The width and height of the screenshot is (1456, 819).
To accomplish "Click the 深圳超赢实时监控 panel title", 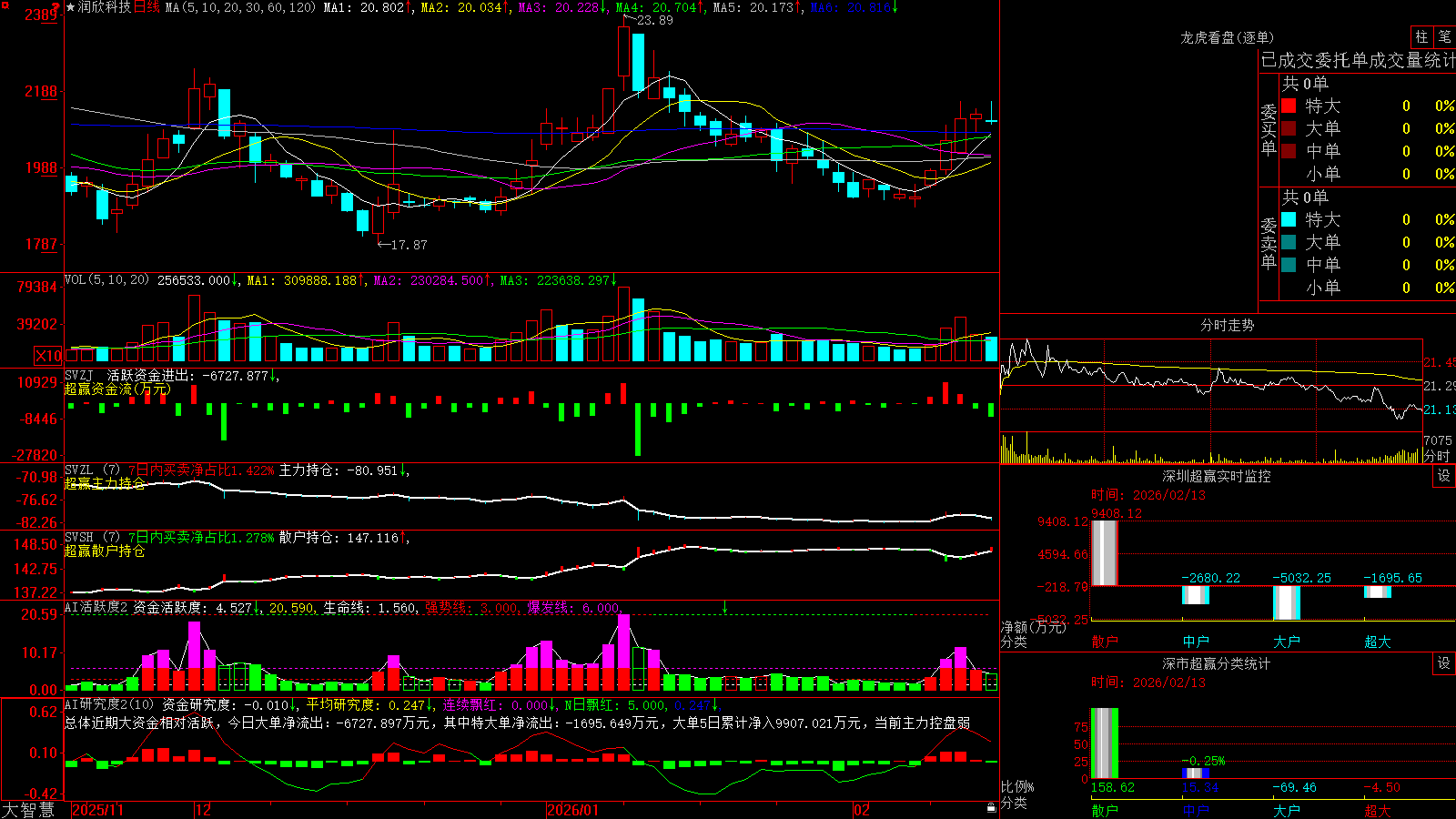I will coord(1217,476).
